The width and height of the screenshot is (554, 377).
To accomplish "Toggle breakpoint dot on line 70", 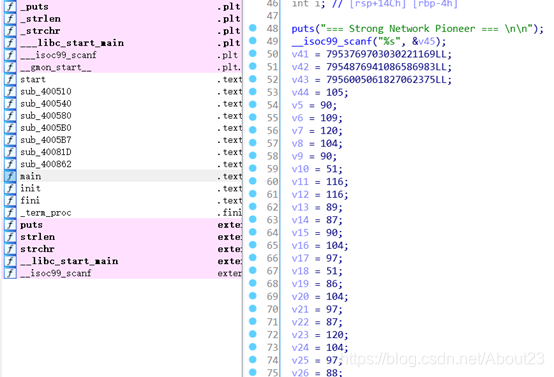I will pos(253,308).
